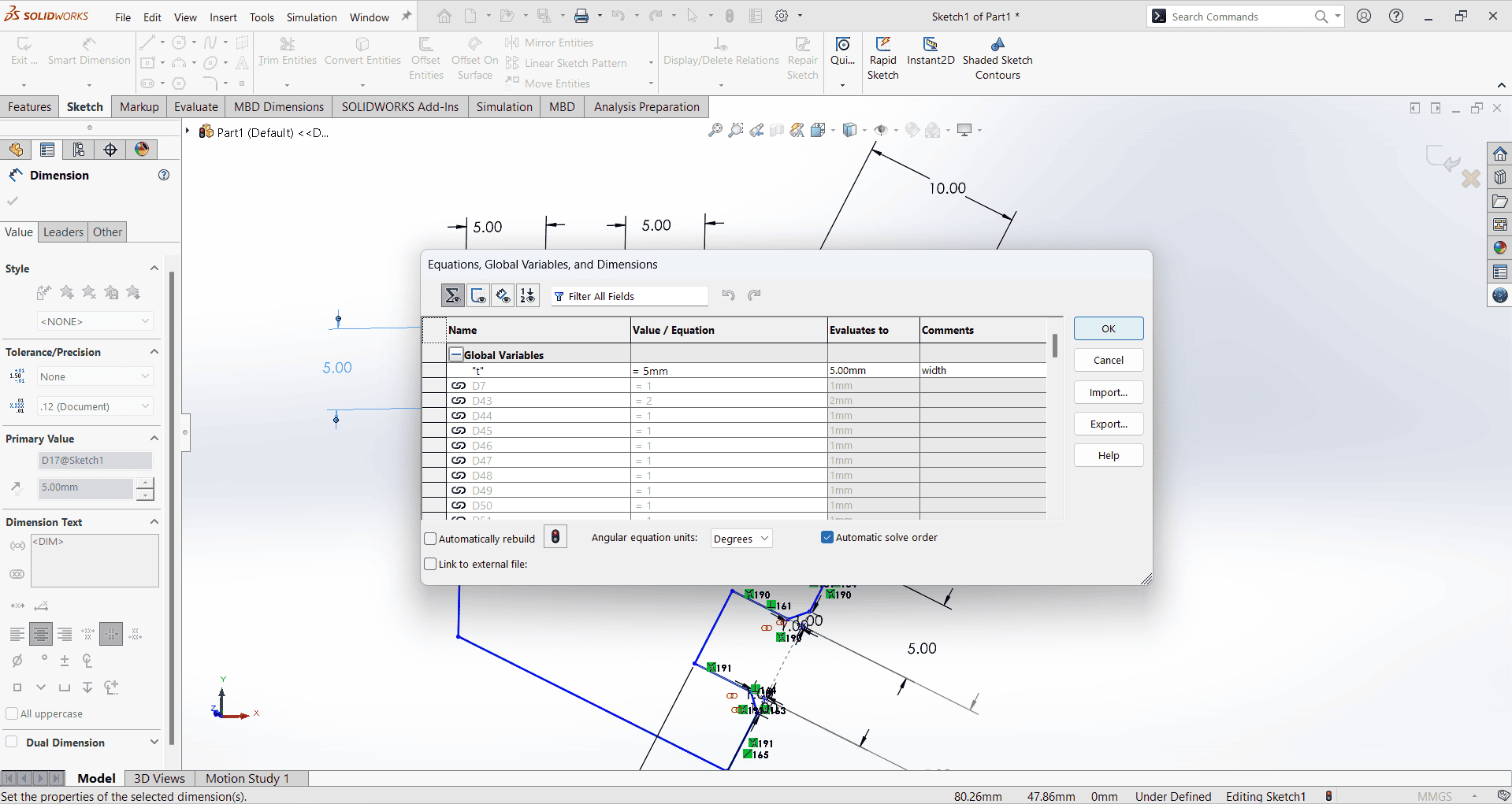Open the Angular equation units dropdown
Screen dimensions: 1512x804
click(741, 539)
